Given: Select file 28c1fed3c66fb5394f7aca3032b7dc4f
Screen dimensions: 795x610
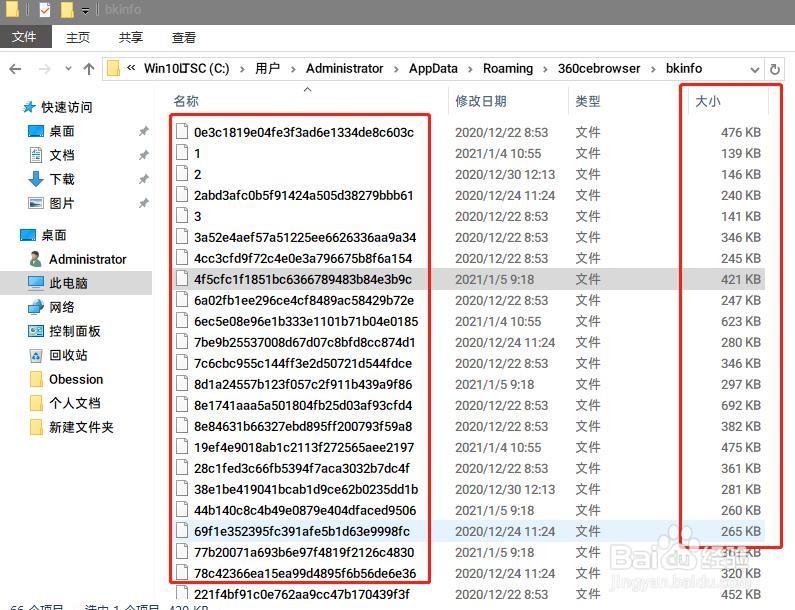Looking at the screenshot, I should point(302,469).
